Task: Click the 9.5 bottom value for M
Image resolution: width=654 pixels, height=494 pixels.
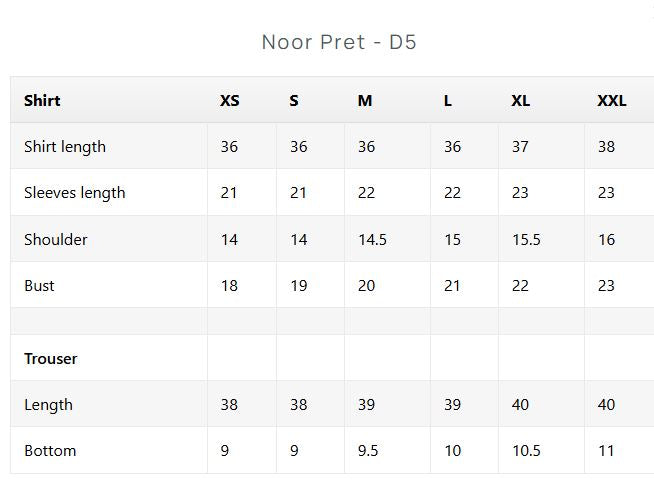Action: [x=368, y=451]
